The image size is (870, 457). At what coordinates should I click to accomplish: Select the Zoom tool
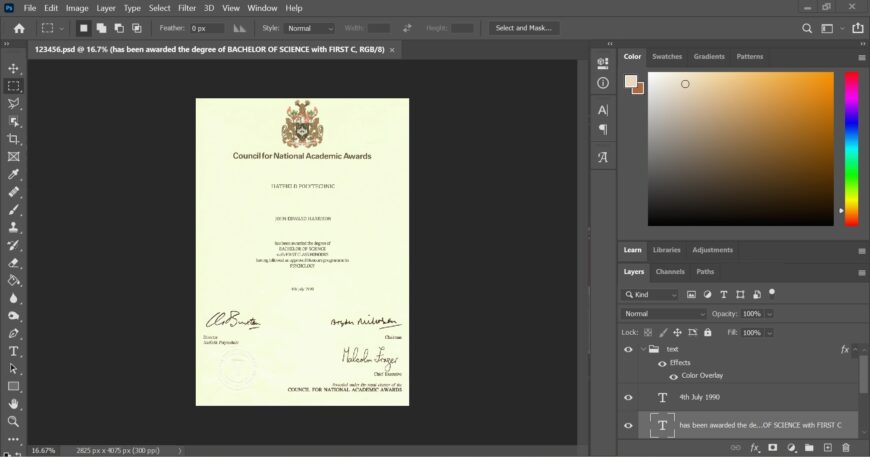click(13, 422)
